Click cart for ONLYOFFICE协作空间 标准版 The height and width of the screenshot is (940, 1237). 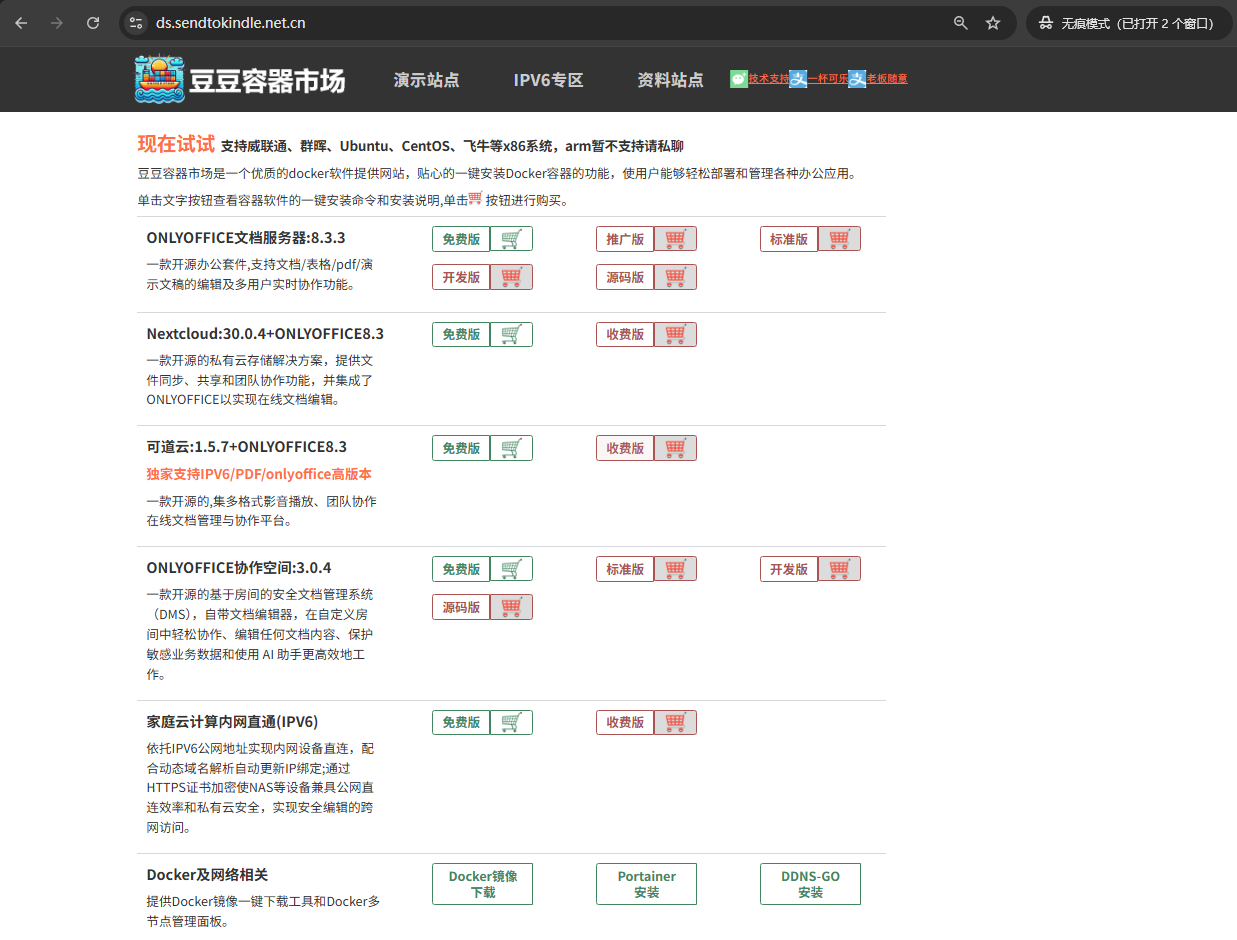point(675,569)
